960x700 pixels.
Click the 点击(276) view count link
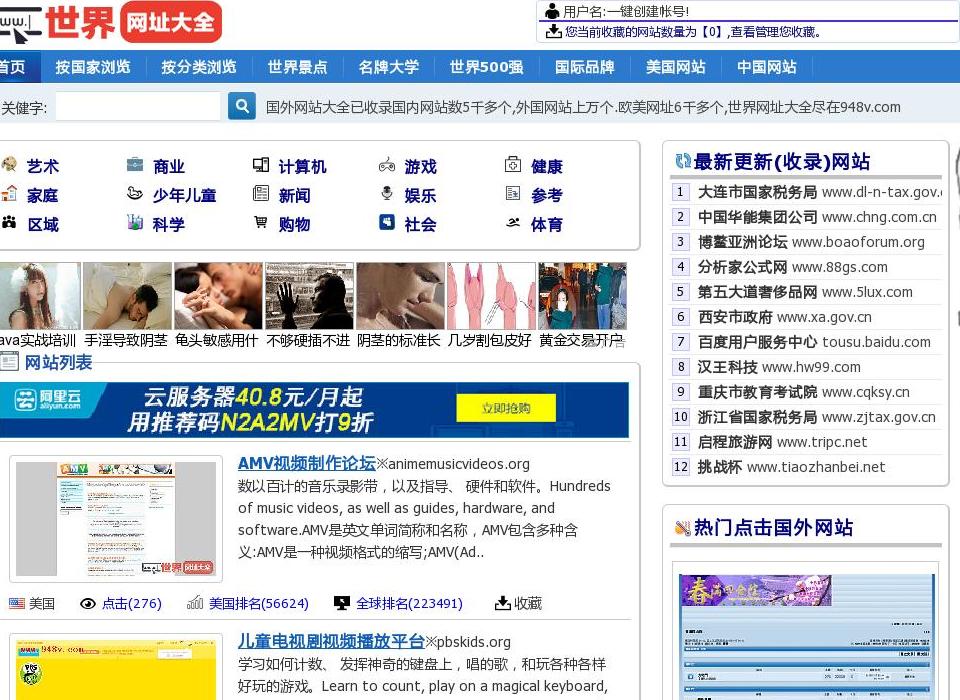coord(132,603)
